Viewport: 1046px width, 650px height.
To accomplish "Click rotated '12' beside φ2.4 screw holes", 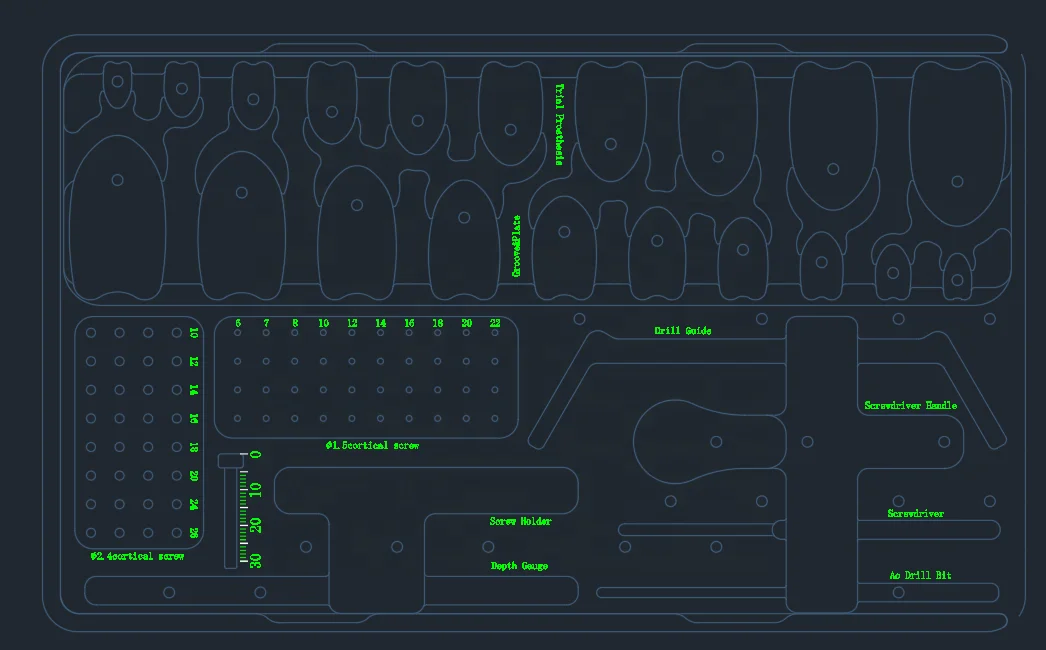I will point(193,361).
